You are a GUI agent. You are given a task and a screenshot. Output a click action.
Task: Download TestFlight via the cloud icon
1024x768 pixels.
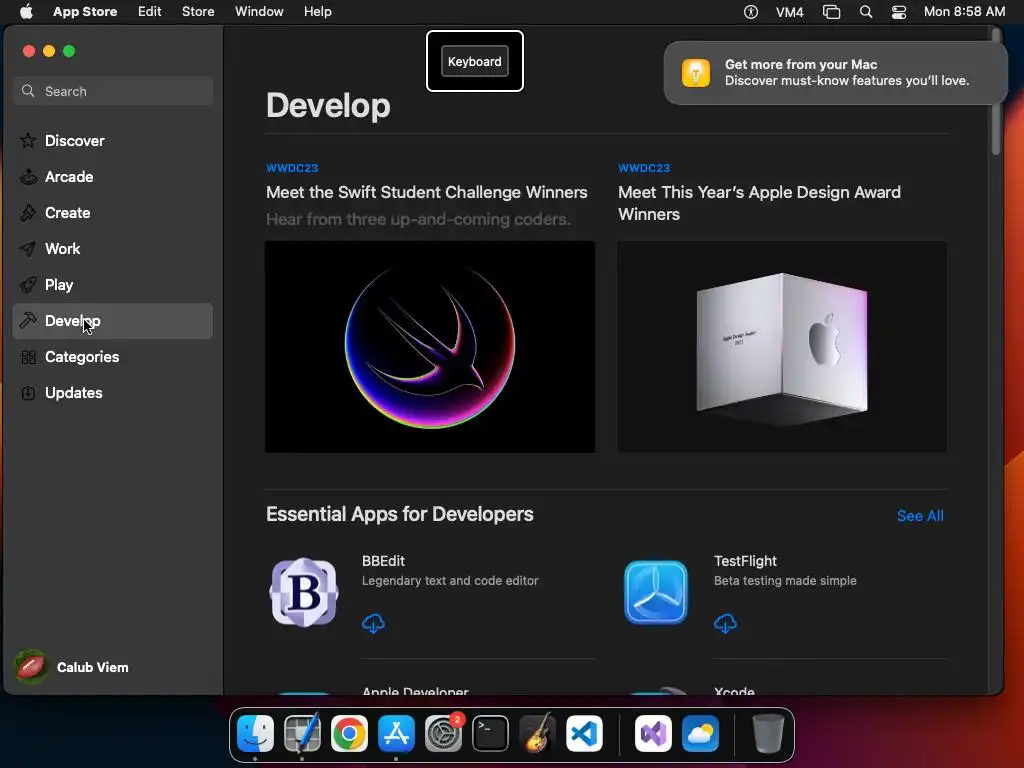tap(726, 623)
